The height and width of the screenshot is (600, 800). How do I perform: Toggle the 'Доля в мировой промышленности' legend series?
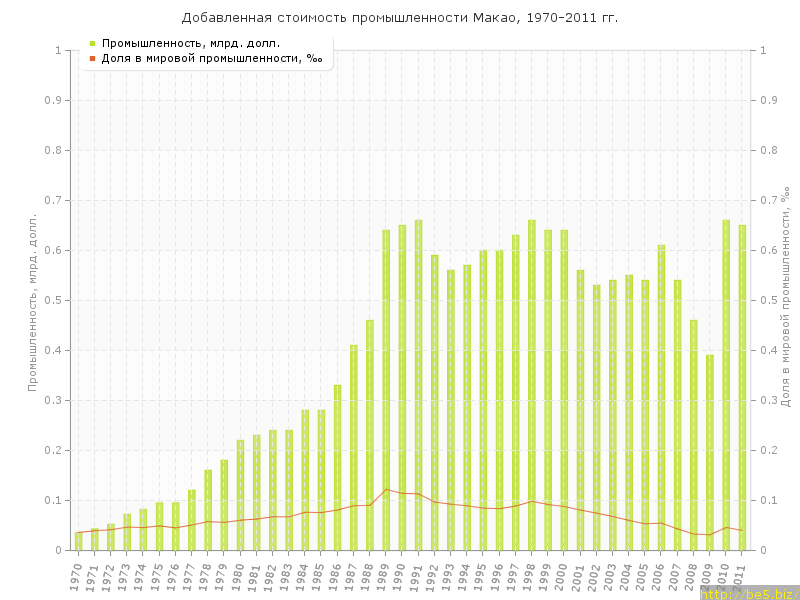(x=211, y=58)
